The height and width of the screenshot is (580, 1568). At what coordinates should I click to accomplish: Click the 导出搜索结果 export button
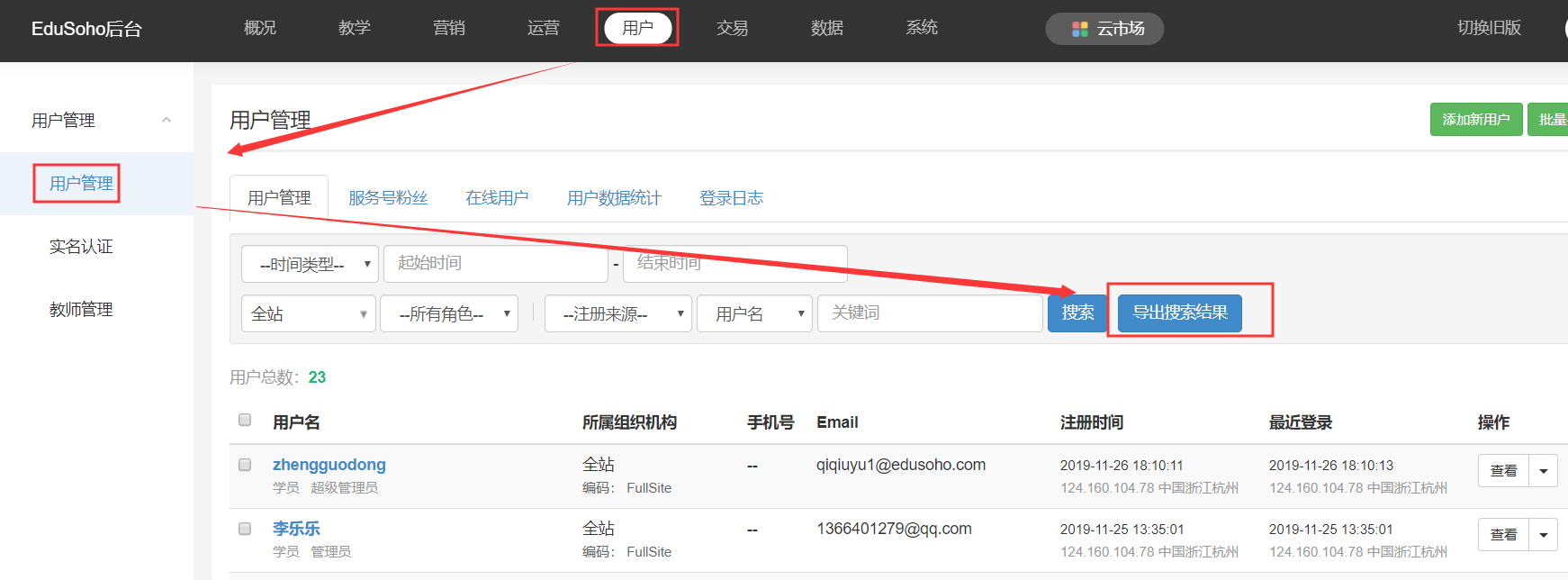1179,313
